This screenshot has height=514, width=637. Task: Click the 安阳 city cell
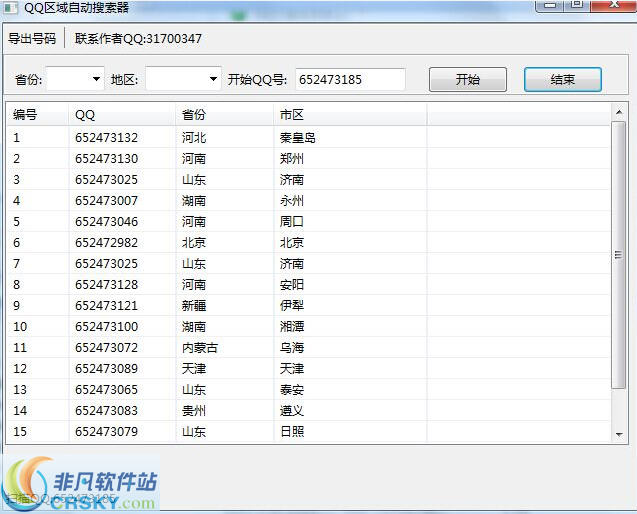(292, 285)
